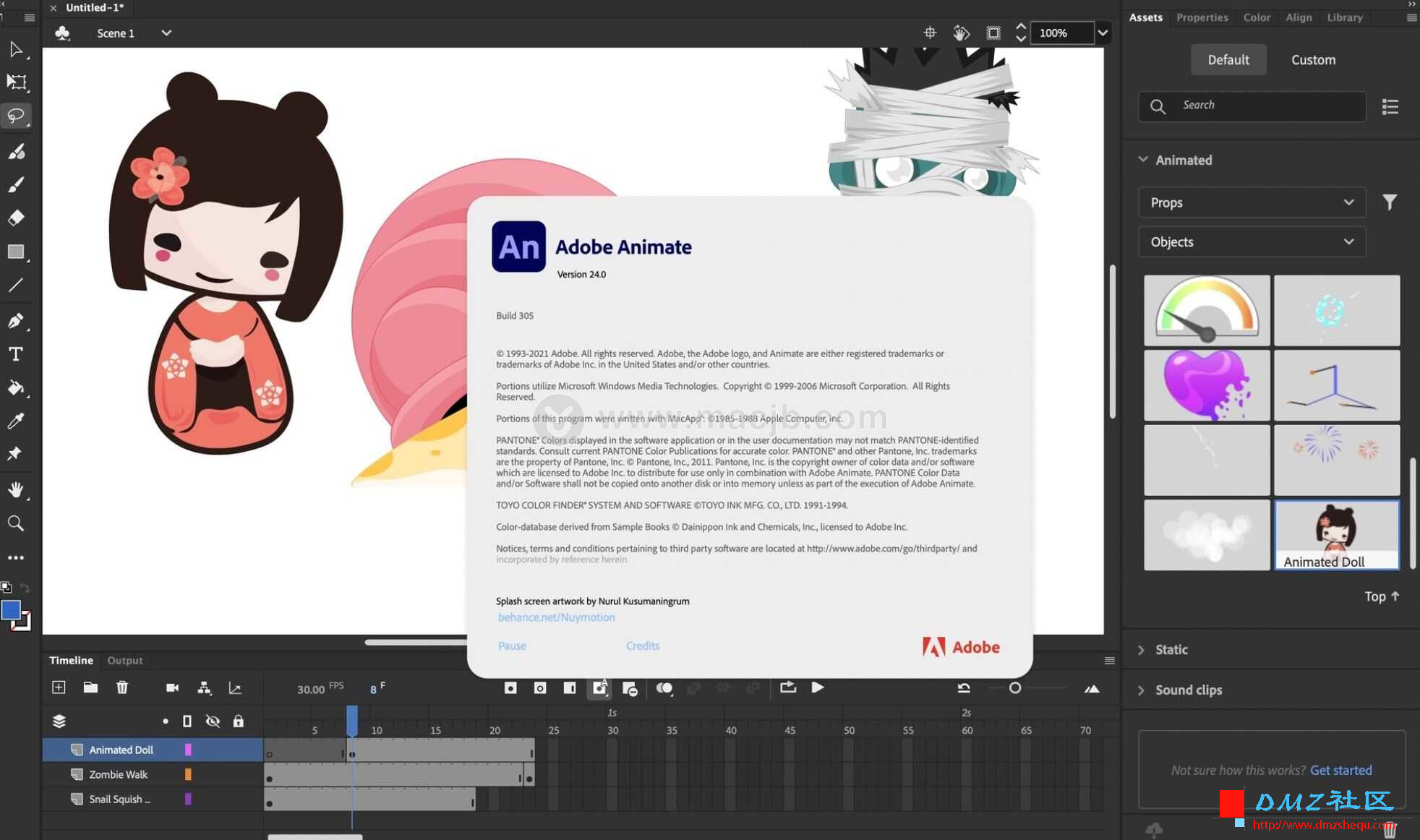Click the Default assets button
This screenshot has width=1420, height=840.
[x=1228, y=60]
